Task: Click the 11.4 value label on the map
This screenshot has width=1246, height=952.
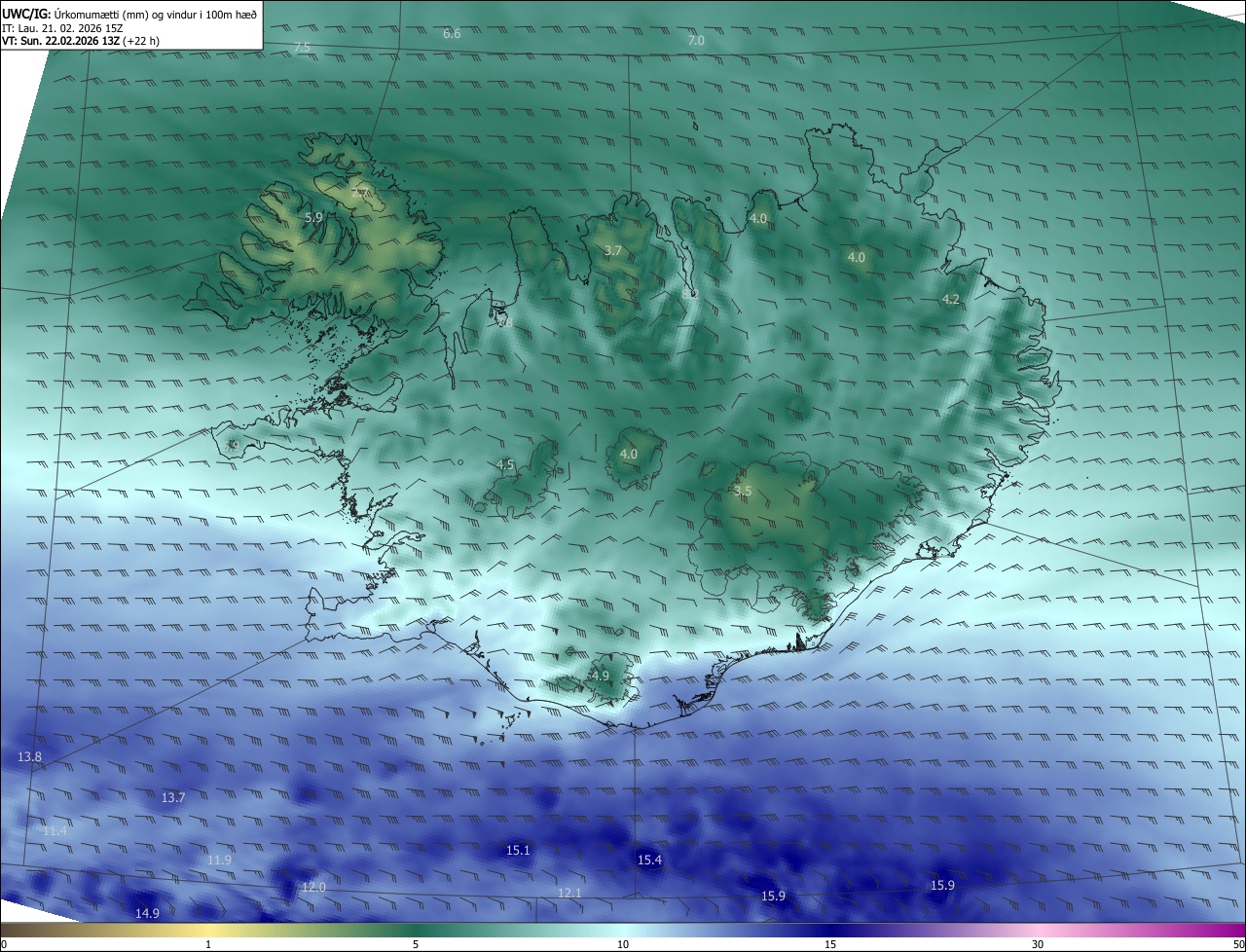Action: coord(55,831)
